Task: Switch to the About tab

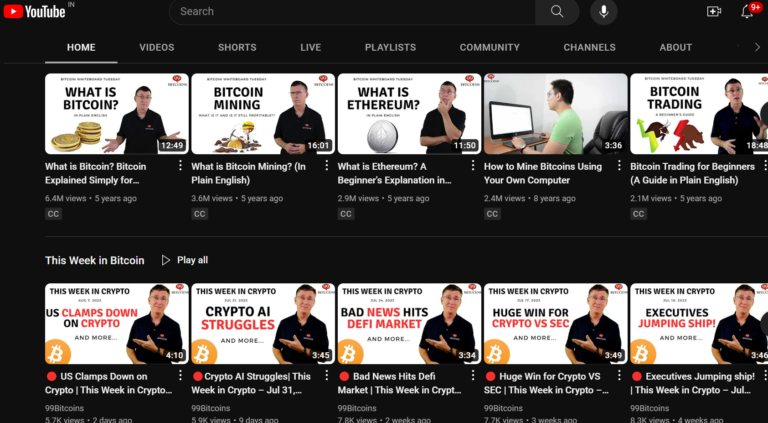Action: click(675, 47)
